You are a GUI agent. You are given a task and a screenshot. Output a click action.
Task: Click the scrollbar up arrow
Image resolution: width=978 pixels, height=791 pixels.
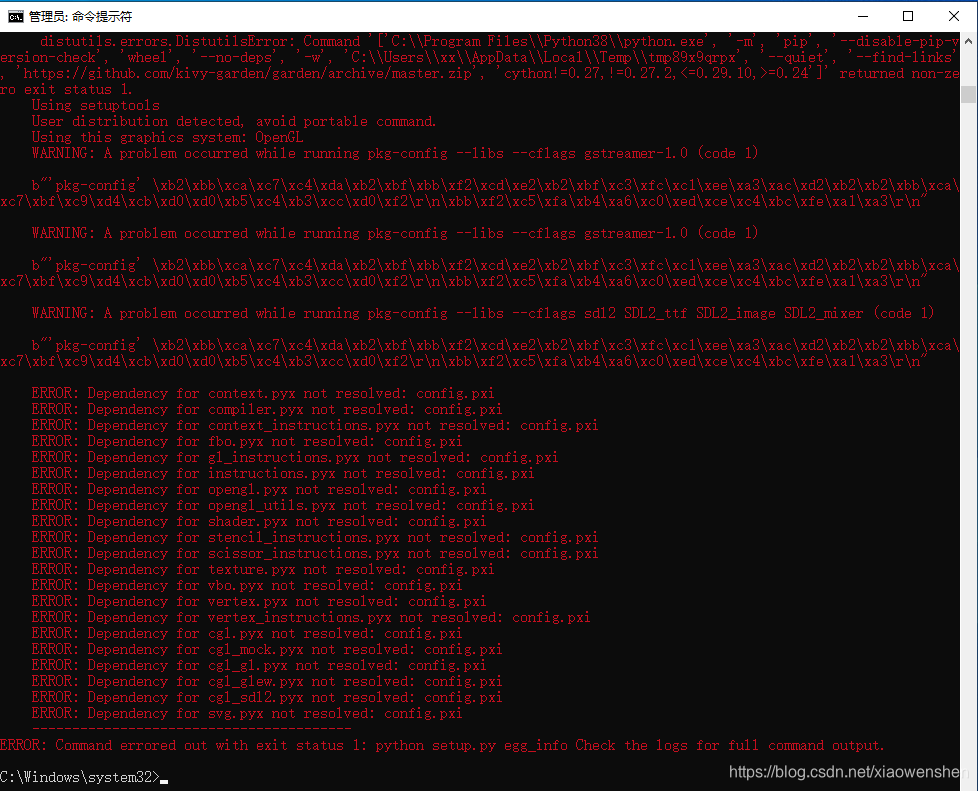click(x=968, y=41)
